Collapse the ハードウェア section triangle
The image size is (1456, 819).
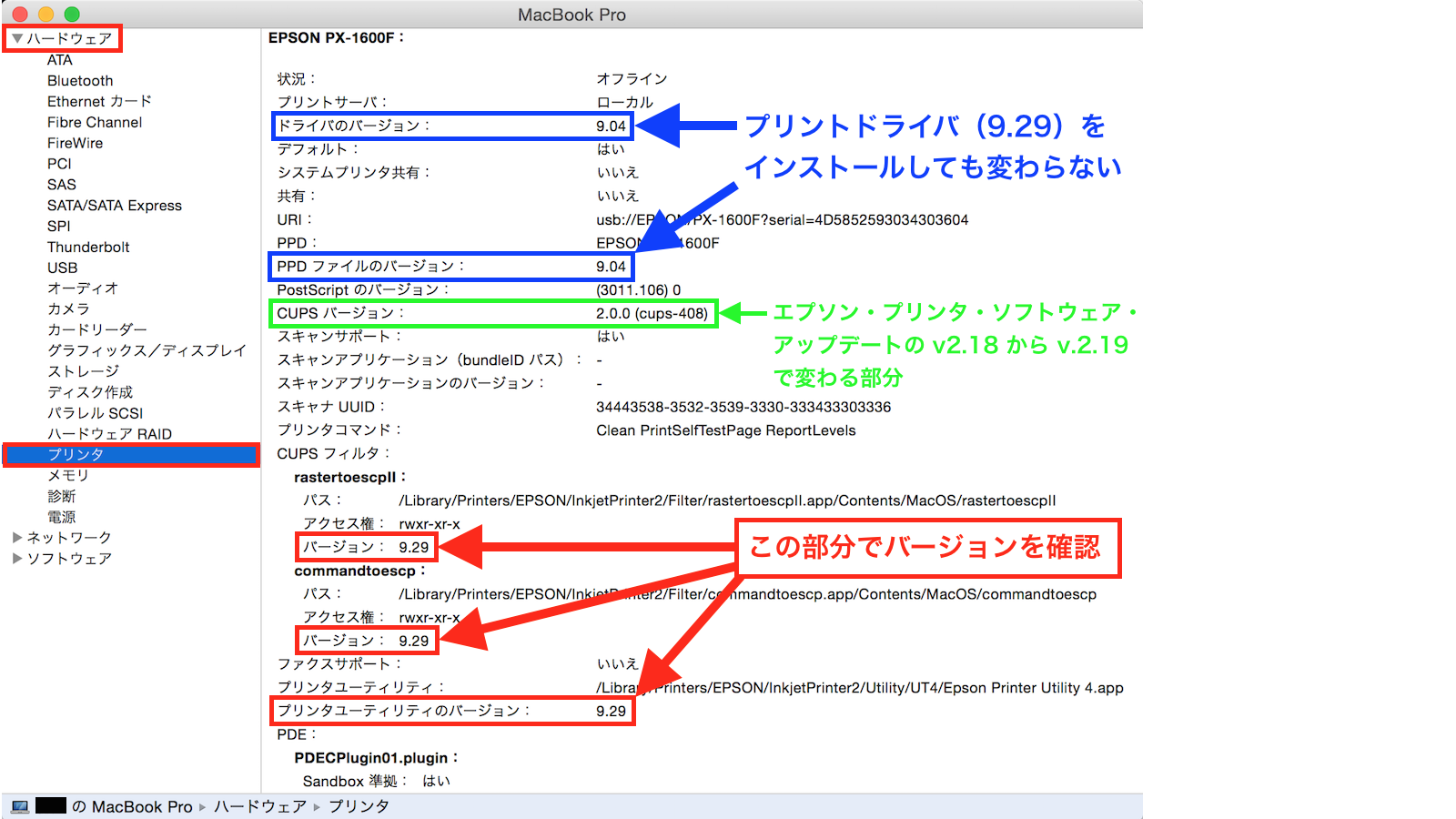point(17,38)
